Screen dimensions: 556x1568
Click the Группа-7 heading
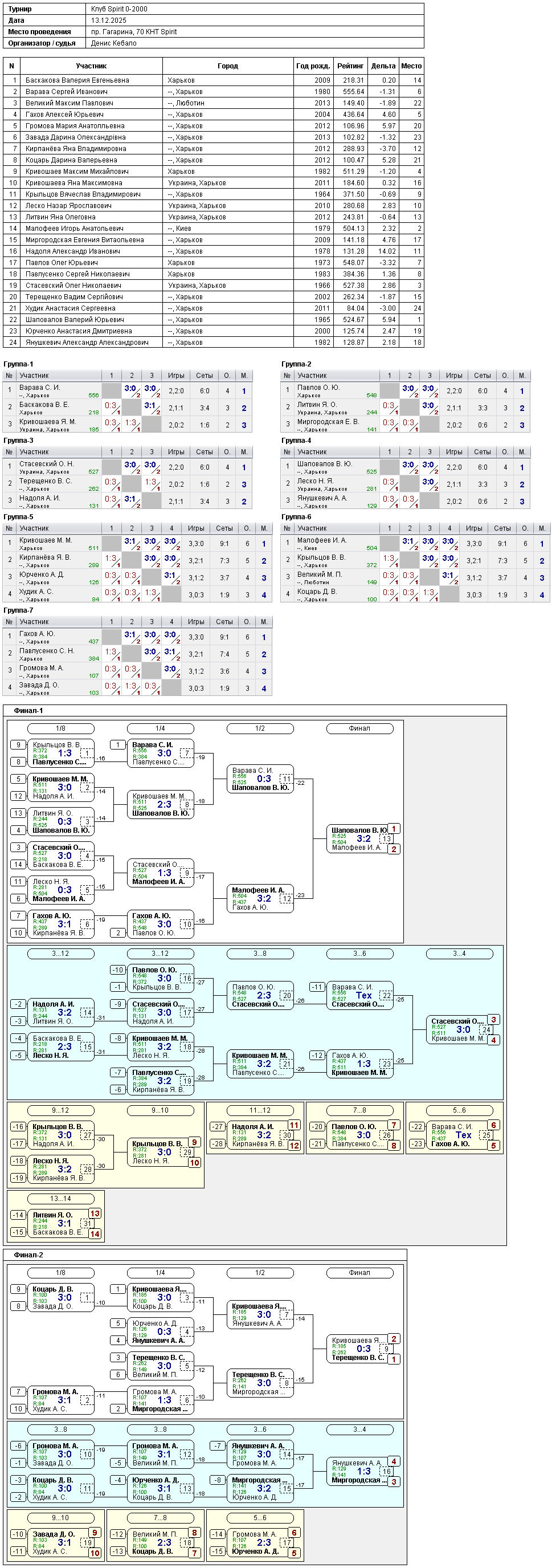pos(18,610)
